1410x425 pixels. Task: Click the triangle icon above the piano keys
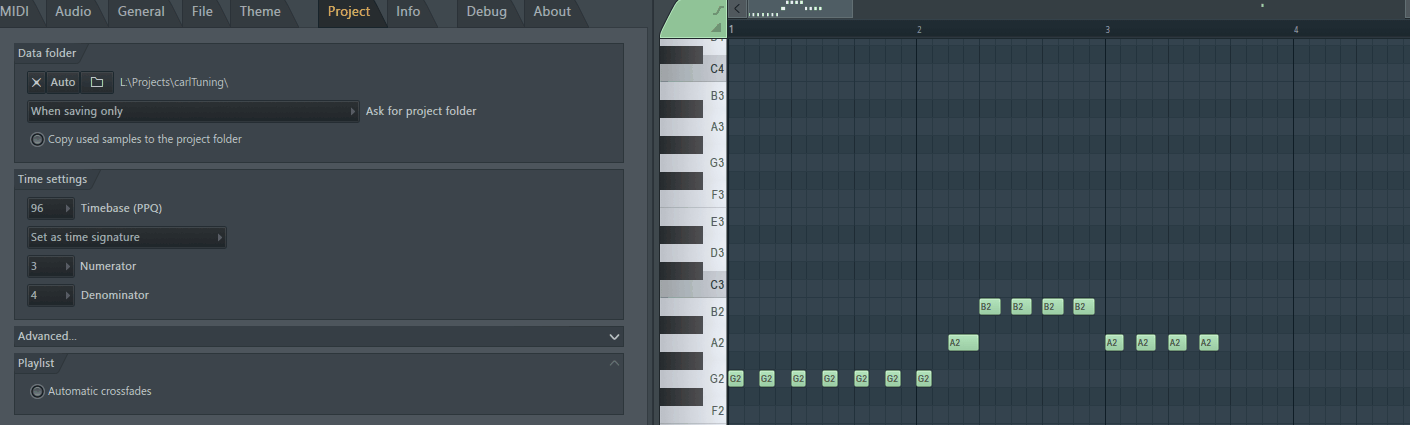coord(717,27)
